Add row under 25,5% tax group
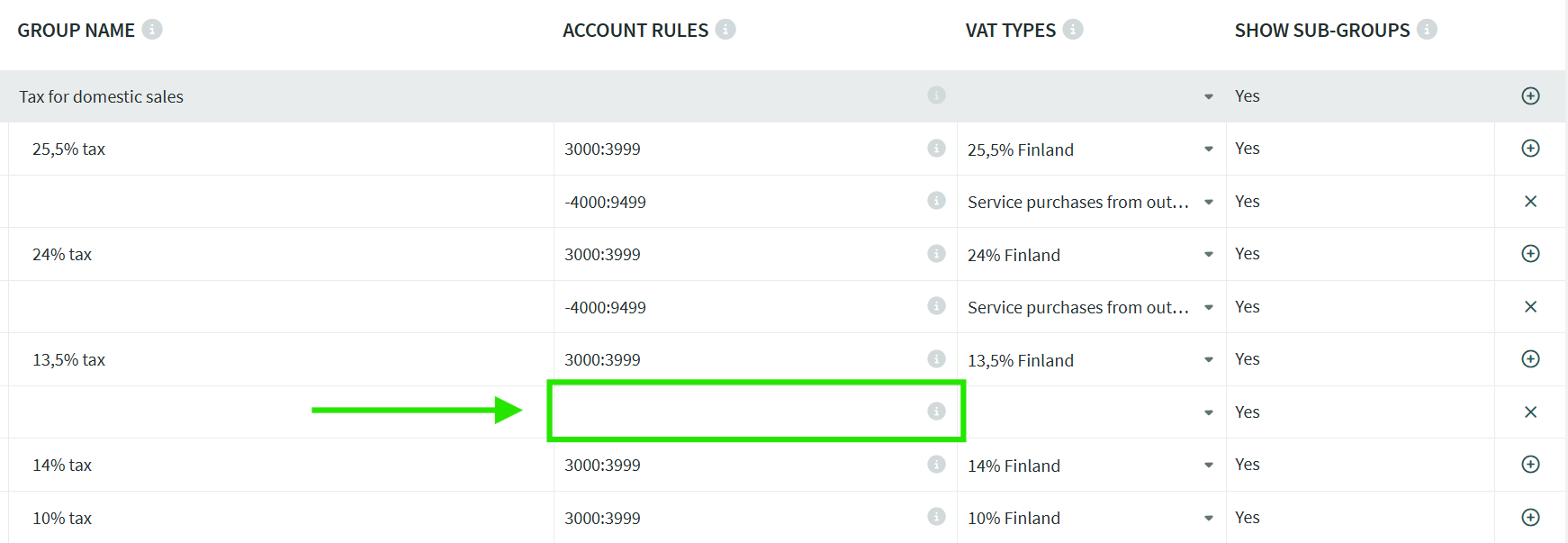The height and width of the screenshot is (543, 1568). [1530, 149]
